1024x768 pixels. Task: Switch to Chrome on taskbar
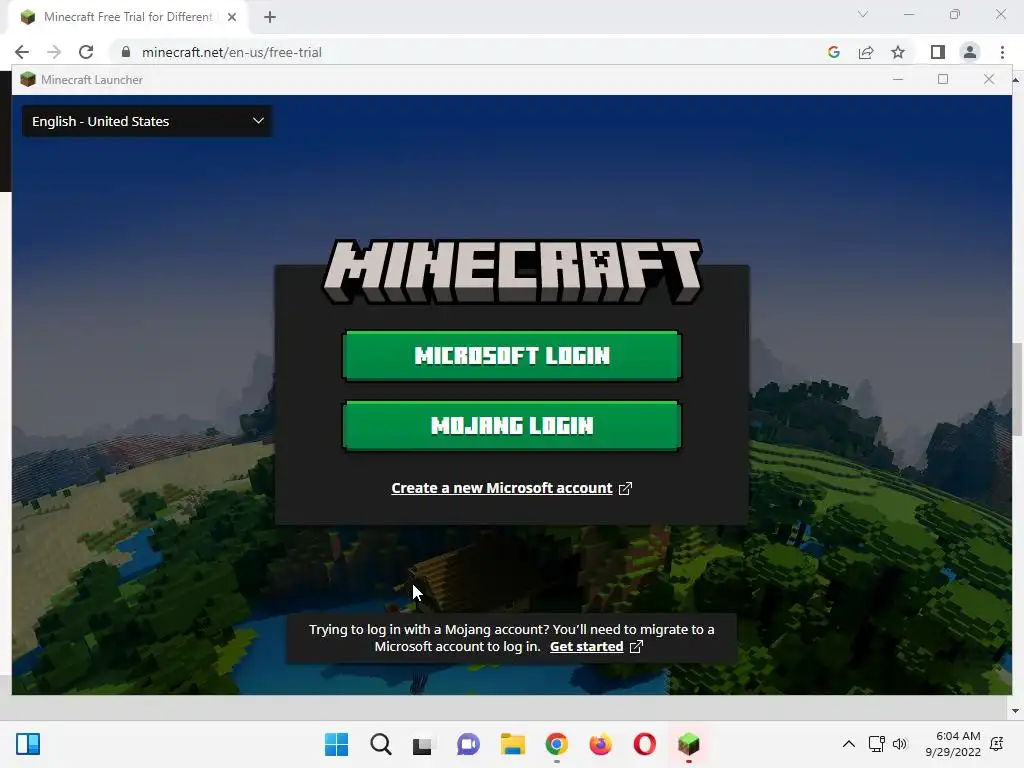coord(556,744)
